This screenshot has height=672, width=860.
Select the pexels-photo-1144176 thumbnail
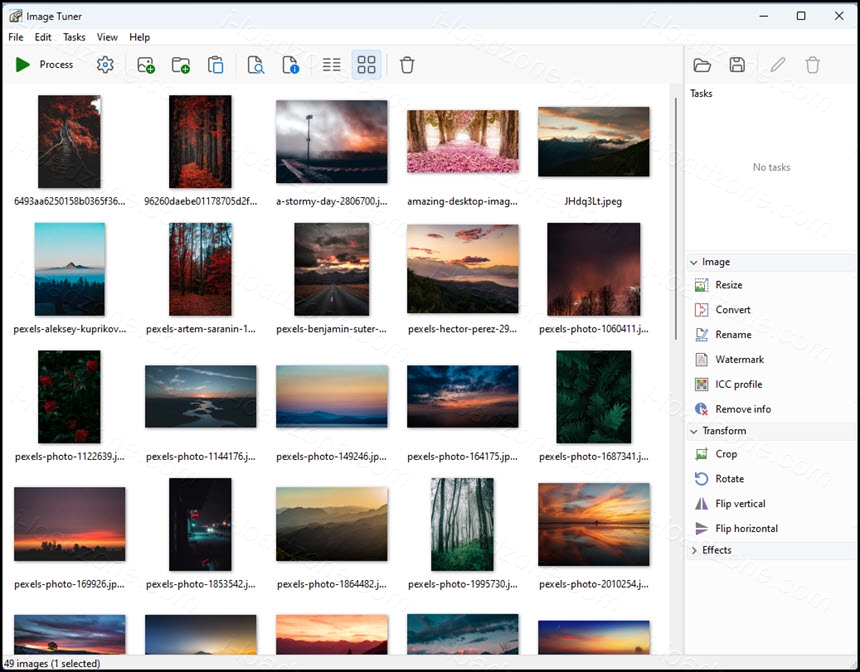click(201, 396)
